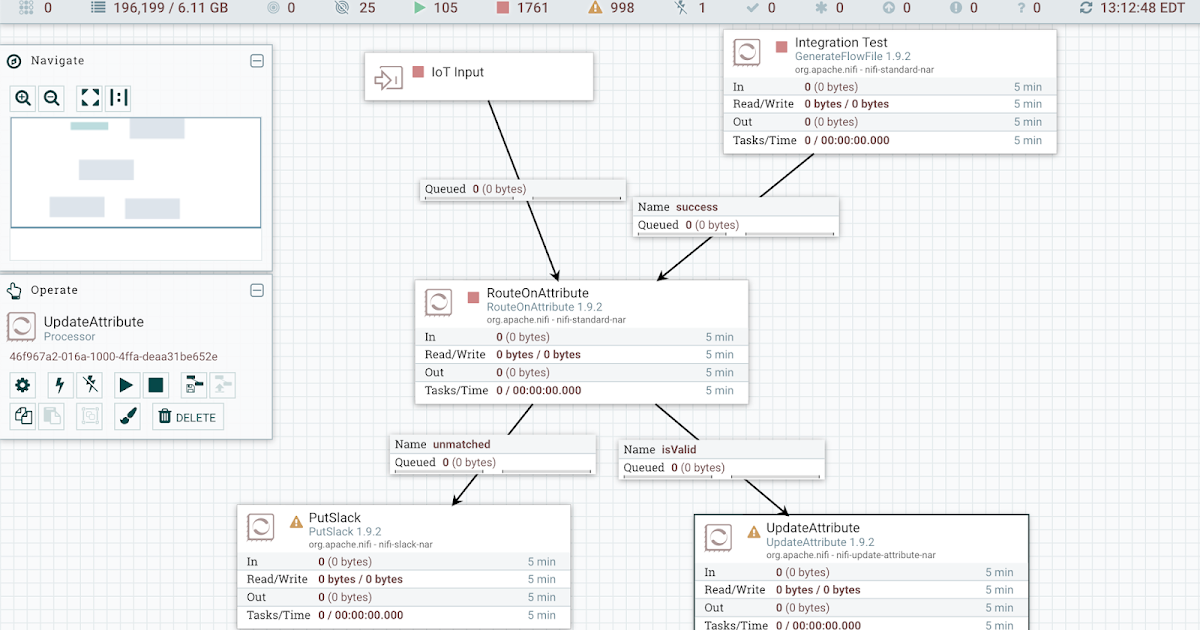Zoom in using the Navigate panel magnifier
The width and height of the screenshot is (1200, 630).
click(22, 98)
